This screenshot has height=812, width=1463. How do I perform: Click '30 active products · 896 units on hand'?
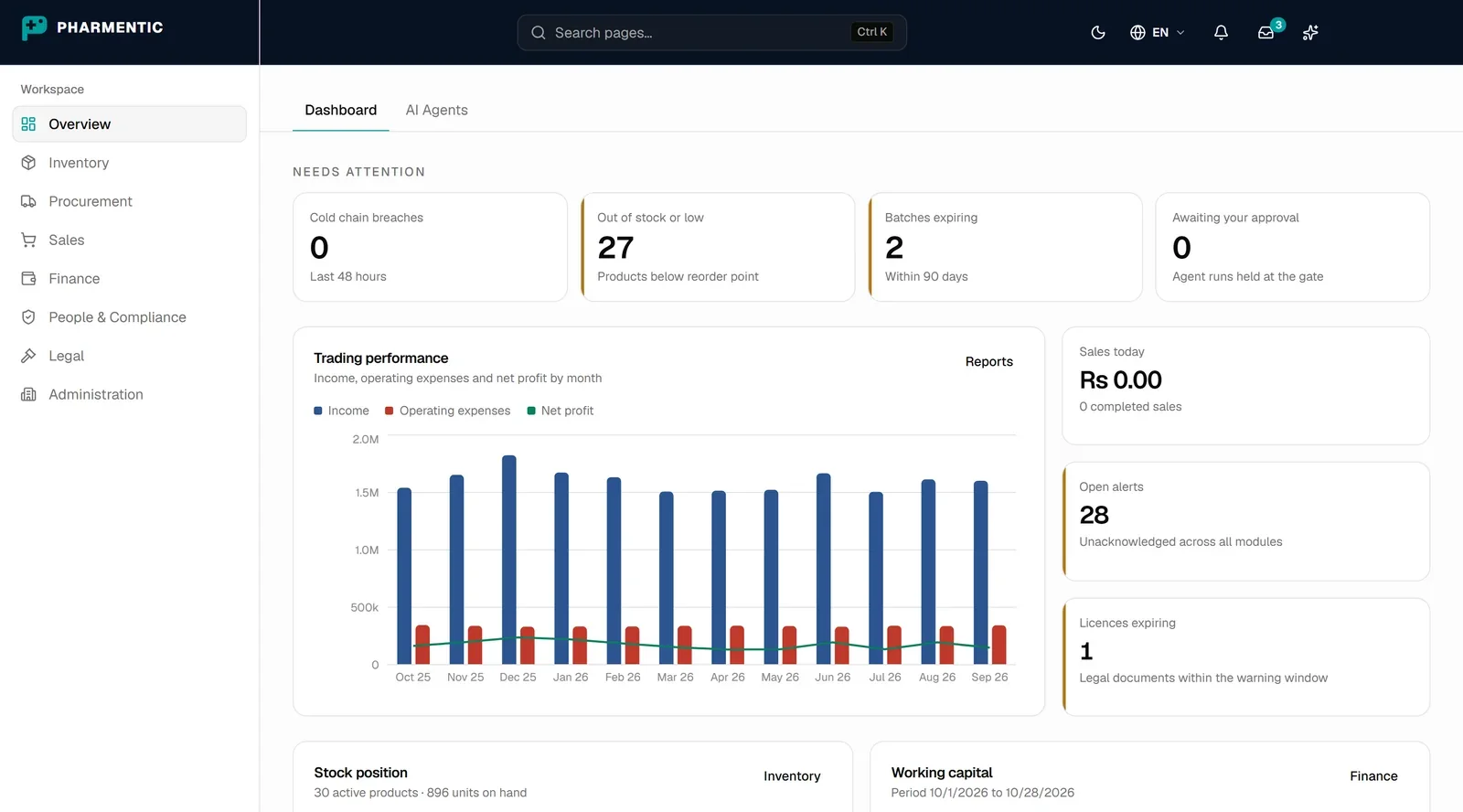421,793
